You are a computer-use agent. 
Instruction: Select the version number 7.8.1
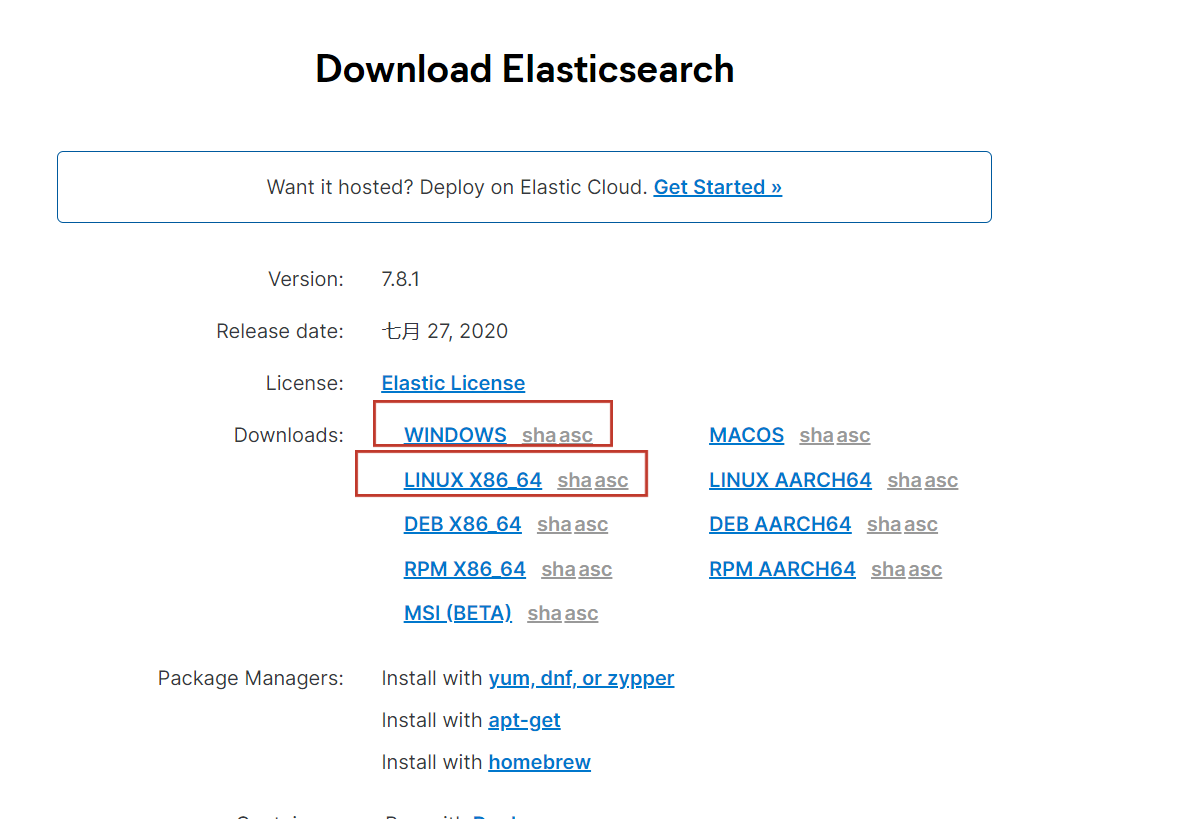point(400,279)
